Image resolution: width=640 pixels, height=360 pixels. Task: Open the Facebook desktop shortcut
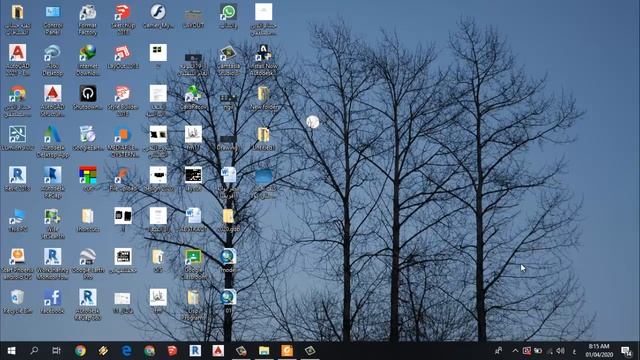coord(53,302)
